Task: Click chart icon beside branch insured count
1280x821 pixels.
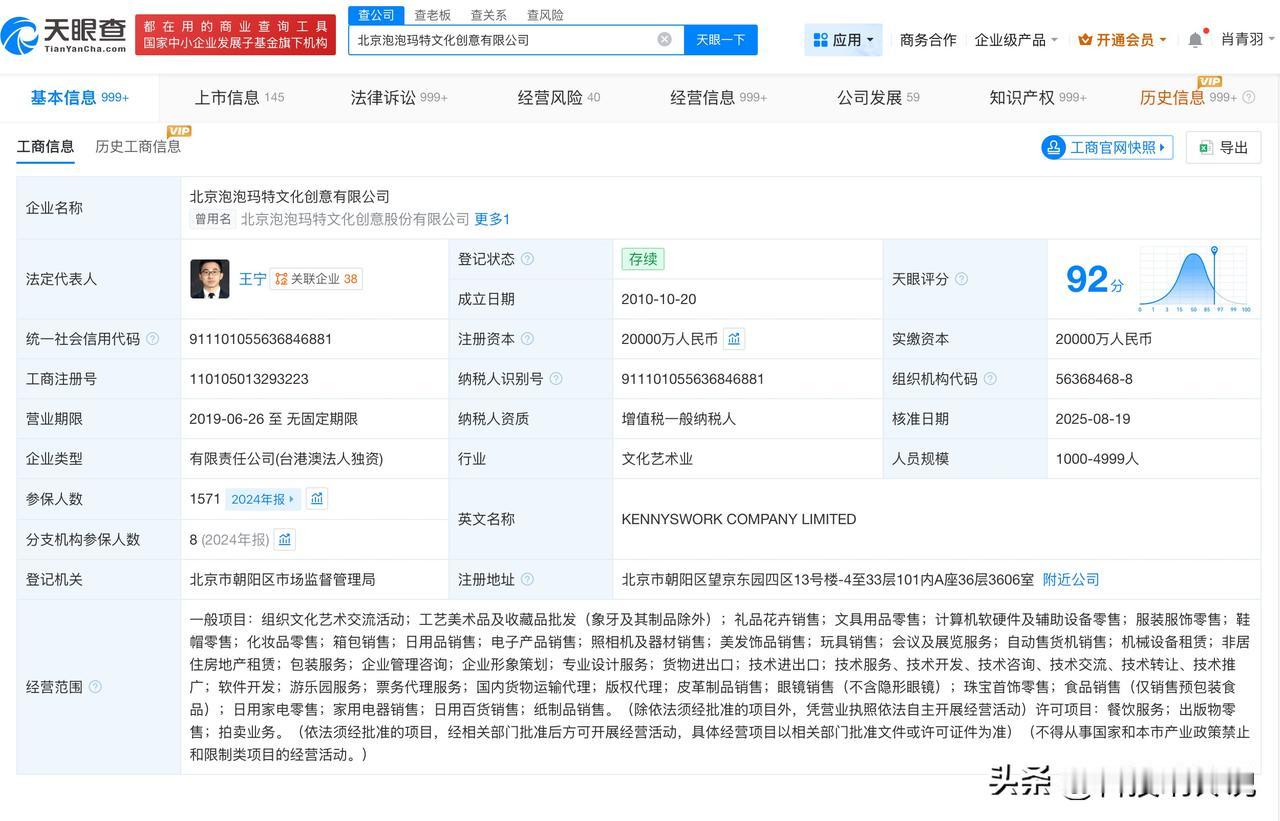Action: click(x=285, y=539)
